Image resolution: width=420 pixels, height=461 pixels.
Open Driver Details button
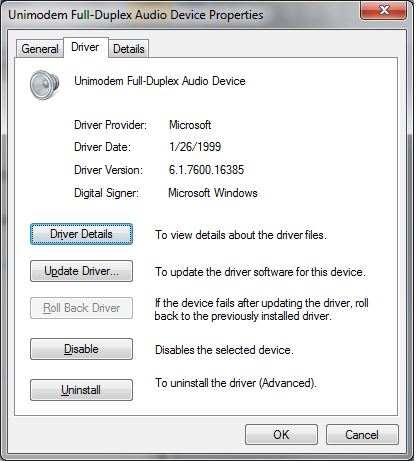(x=81, y=234)
